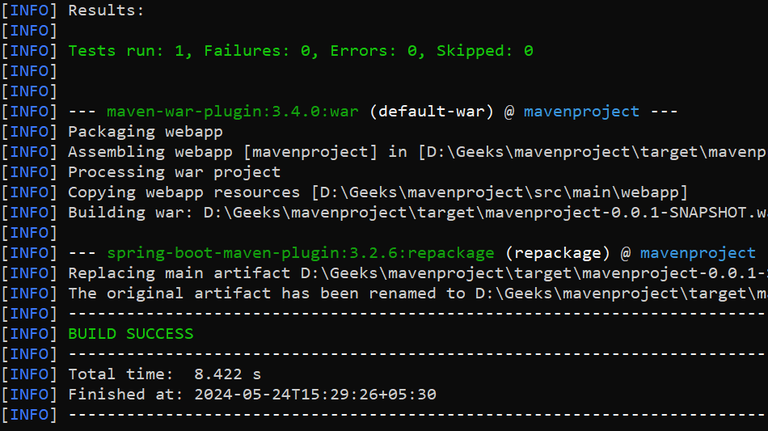Select the "maven-war-plugin:3.4.0:war" green text
The width and height of the screenshot is (768, 431).
[x=233, y=111]
